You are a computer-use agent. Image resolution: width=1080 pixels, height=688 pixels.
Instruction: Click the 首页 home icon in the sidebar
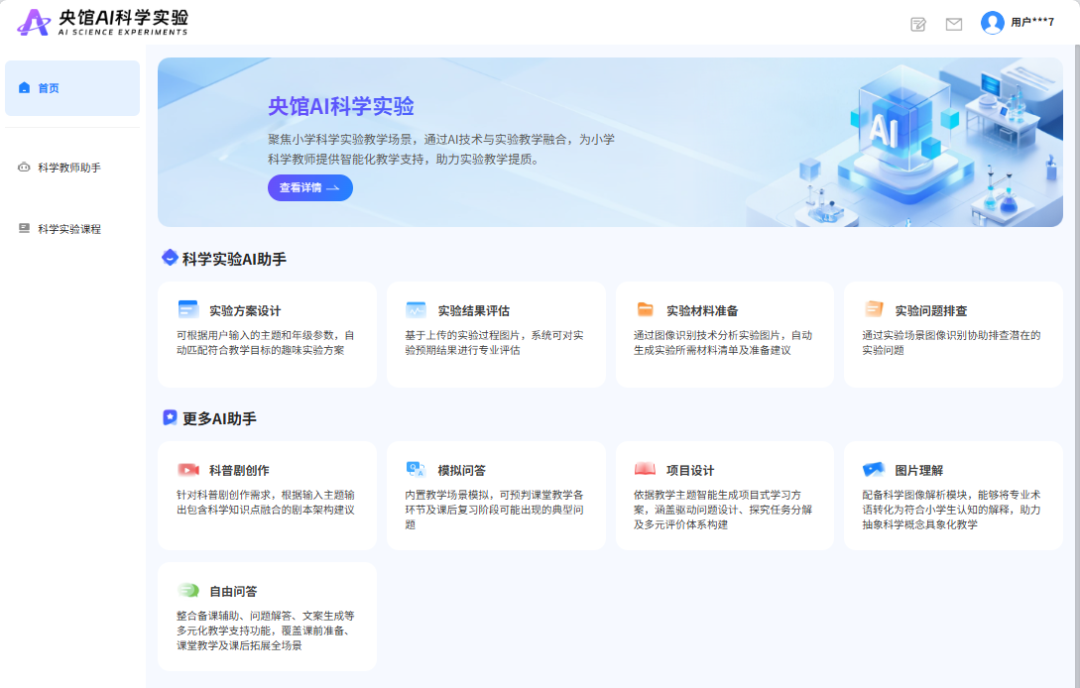pos(24,88)
